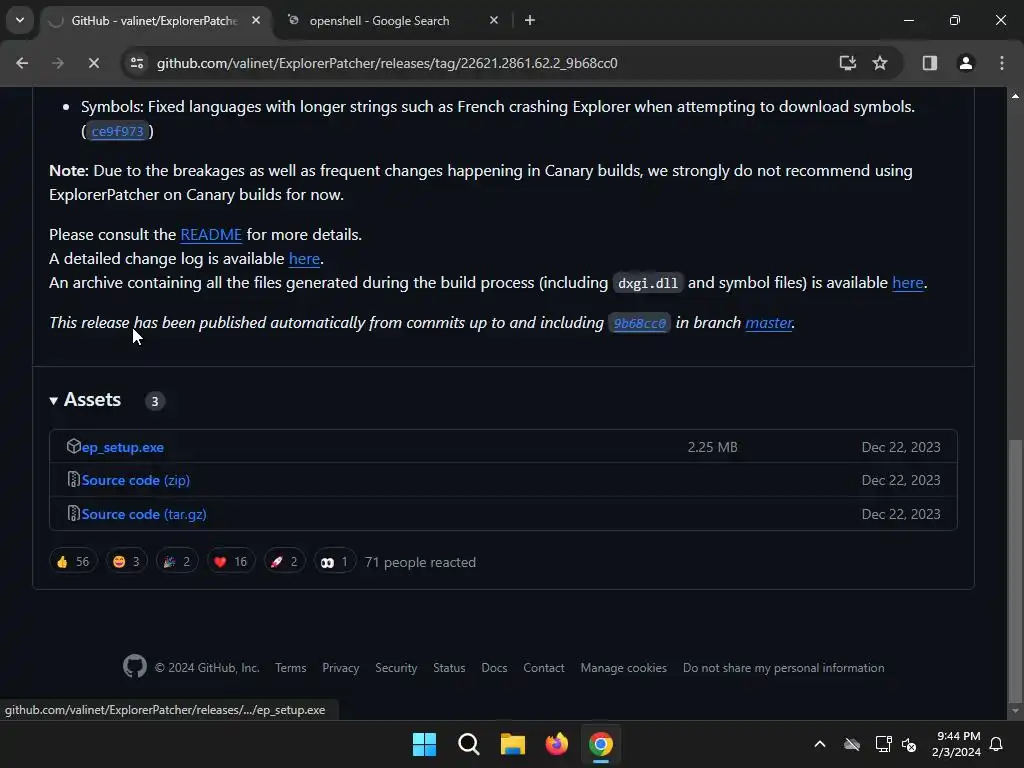This screenshot has height=768, width=1024.
Task: Open Manage cookies in footer
Action: 624,668
